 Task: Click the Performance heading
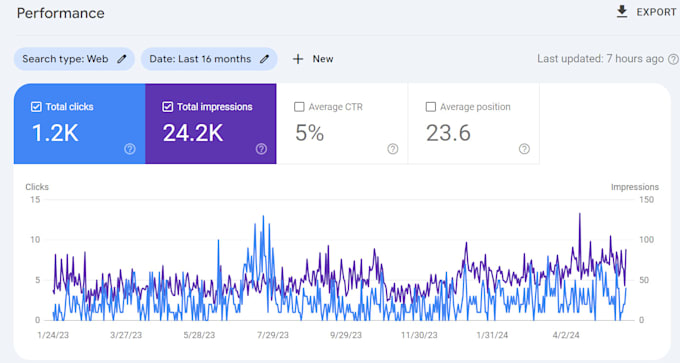(x=61, y=13)
